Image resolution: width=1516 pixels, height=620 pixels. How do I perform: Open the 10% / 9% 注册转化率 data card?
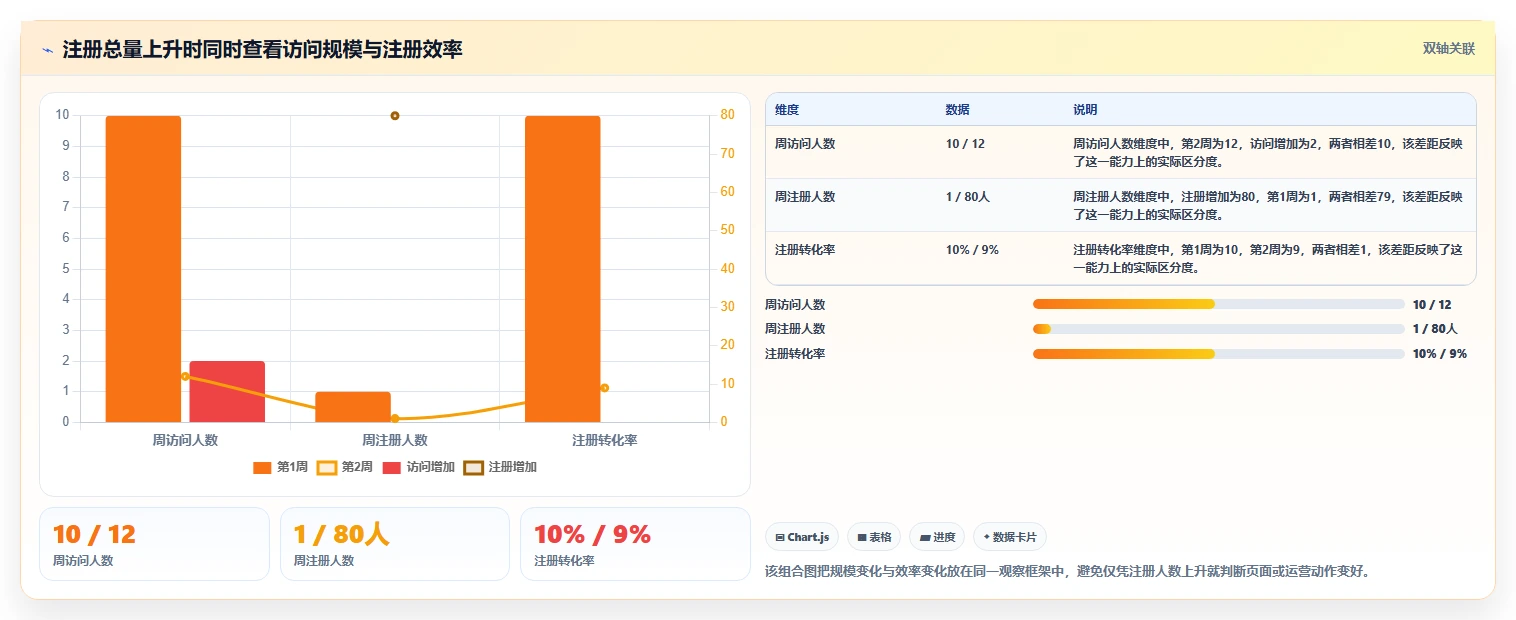pyautogui.click(x=636, y=544)
